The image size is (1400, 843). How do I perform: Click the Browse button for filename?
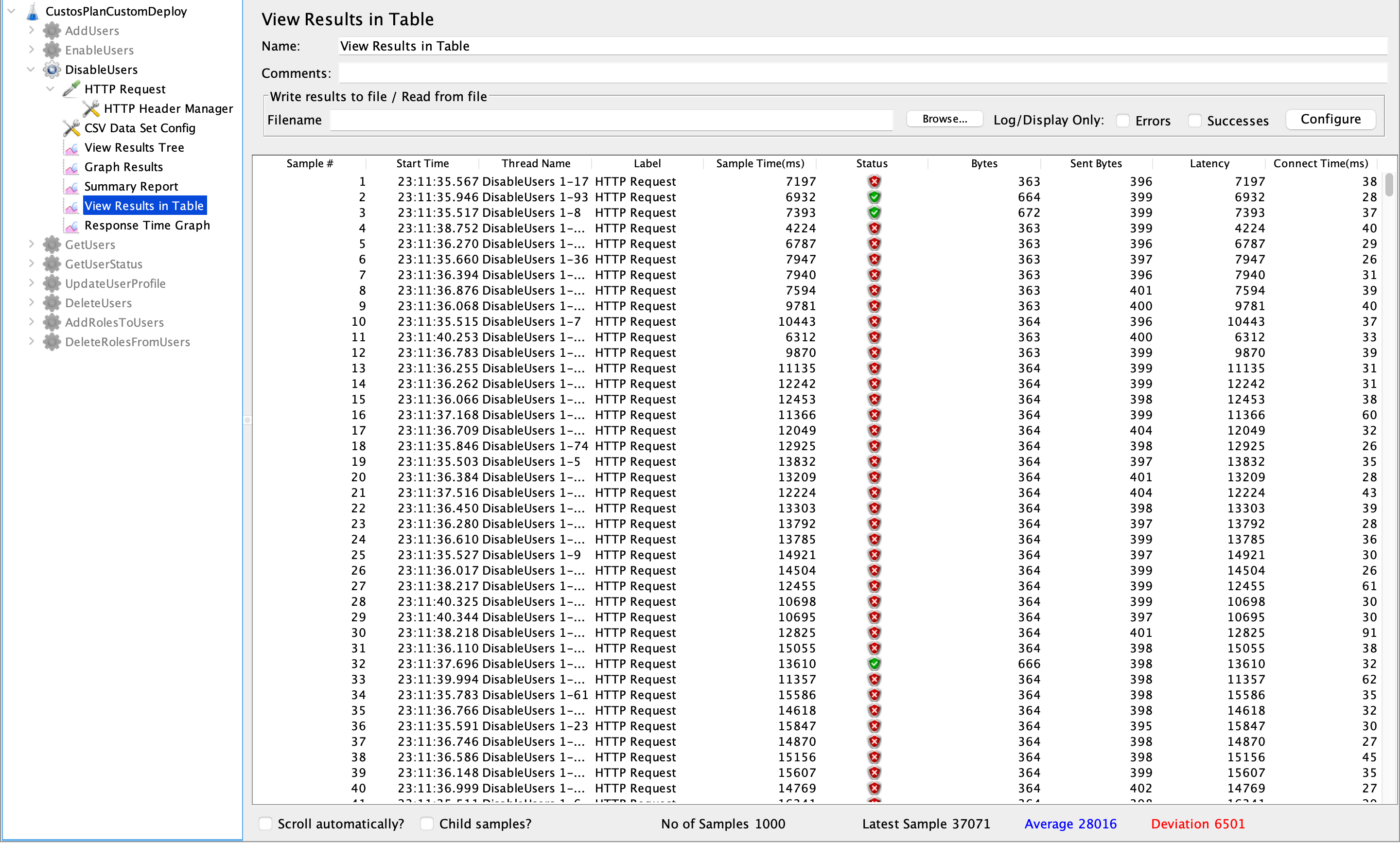(x=940, y=118)
